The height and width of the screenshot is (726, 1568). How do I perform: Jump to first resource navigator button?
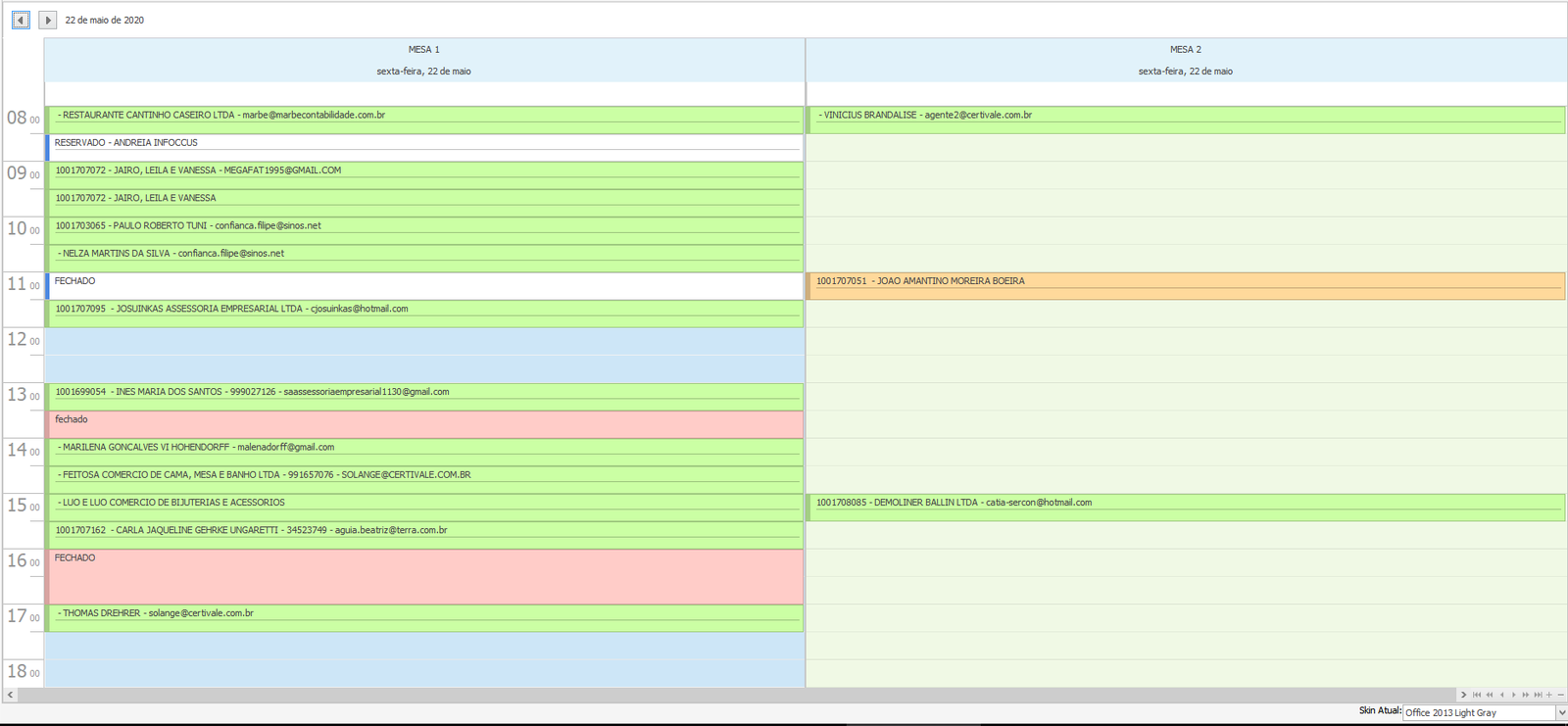1477,695
